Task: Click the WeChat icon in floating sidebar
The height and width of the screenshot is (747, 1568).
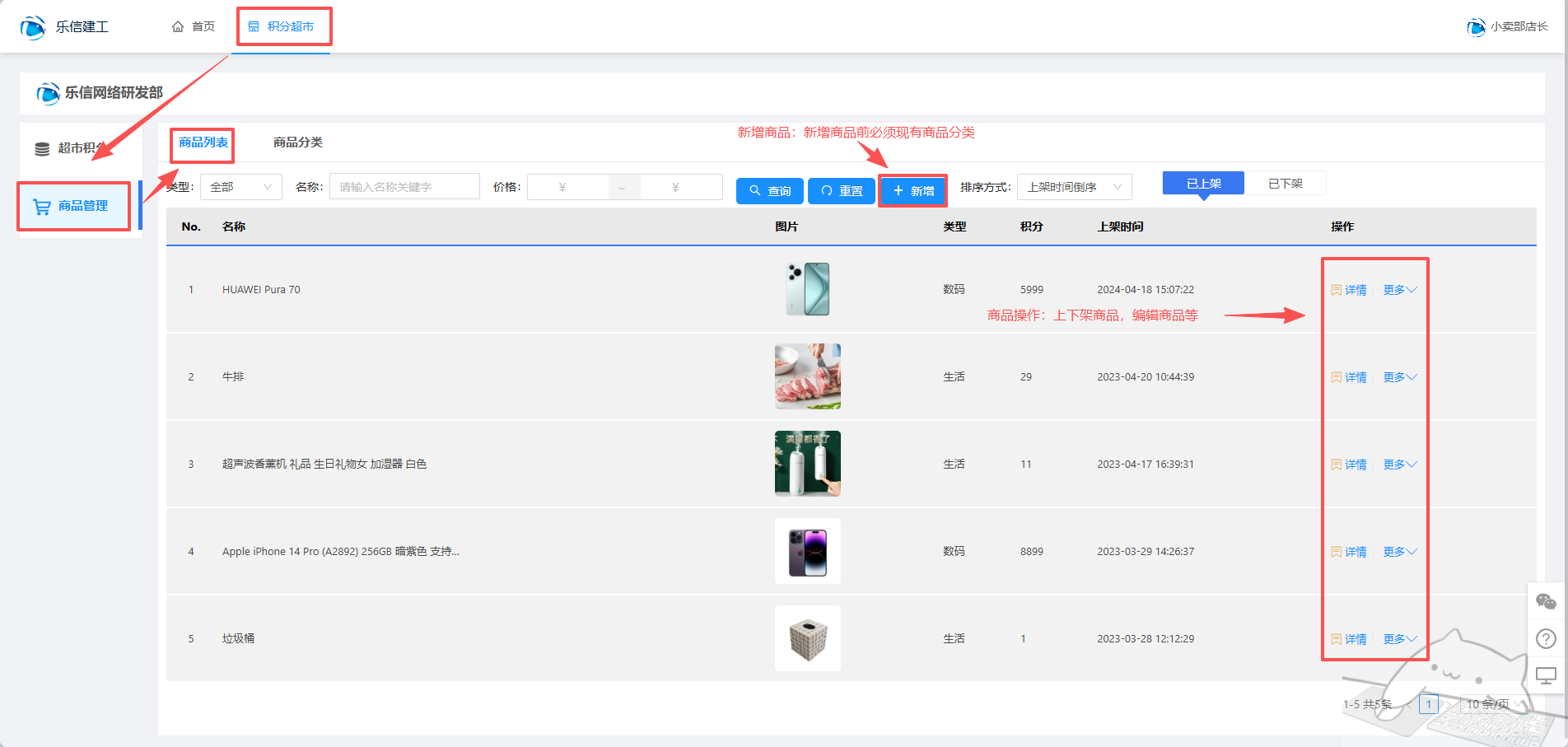Action: tap(1546, 602)
